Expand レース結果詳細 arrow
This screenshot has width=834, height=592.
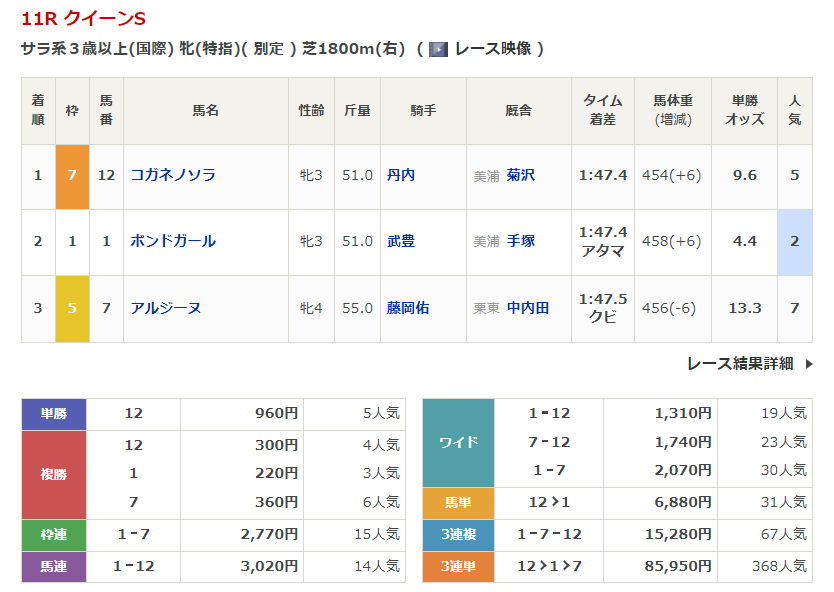point(808,364)
